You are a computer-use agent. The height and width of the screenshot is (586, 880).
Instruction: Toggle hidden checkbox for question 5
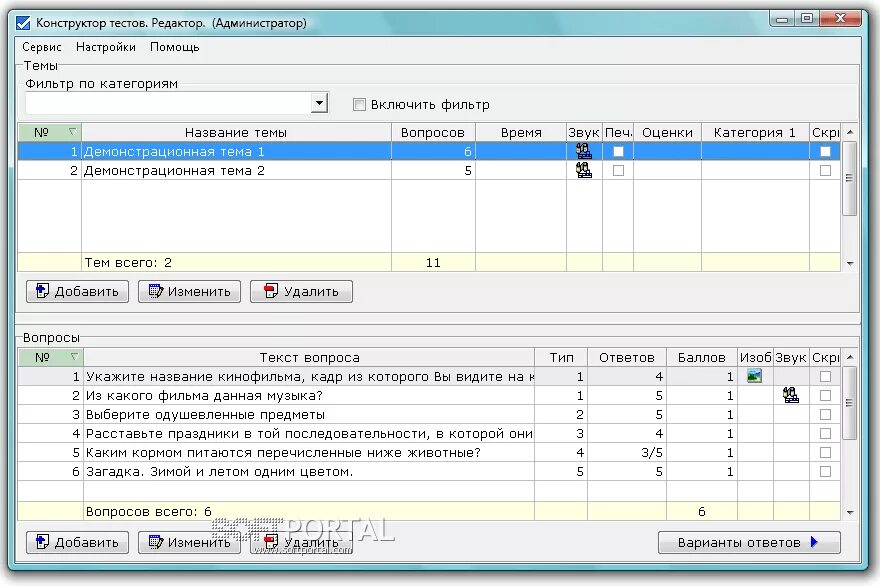pos(825,452)
